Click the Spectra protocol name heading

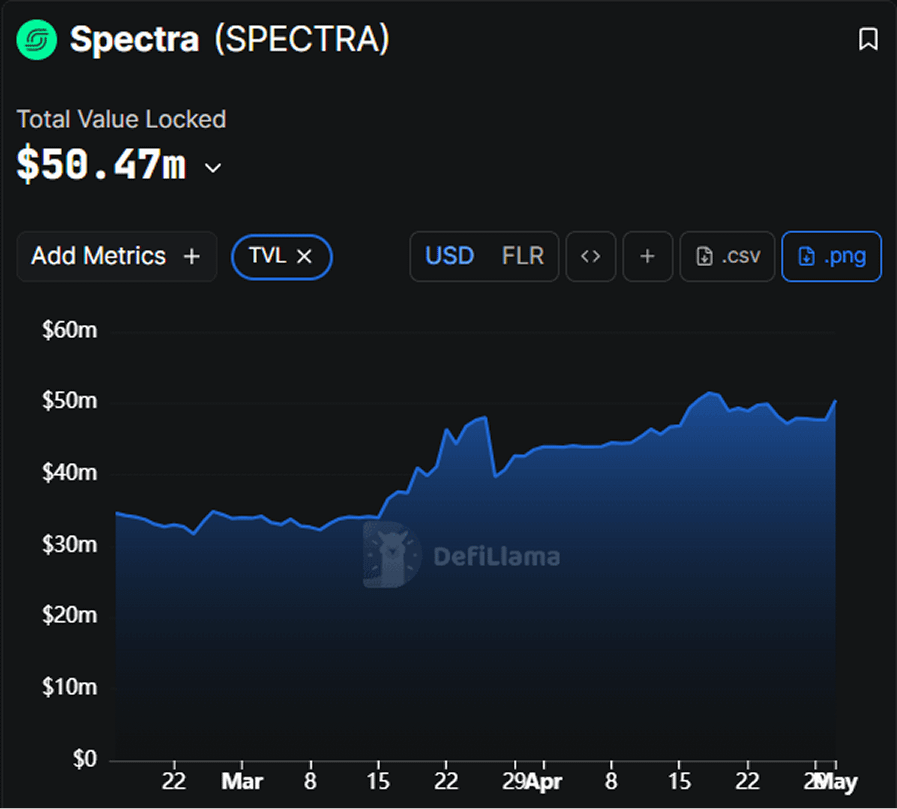coord(134,39)
